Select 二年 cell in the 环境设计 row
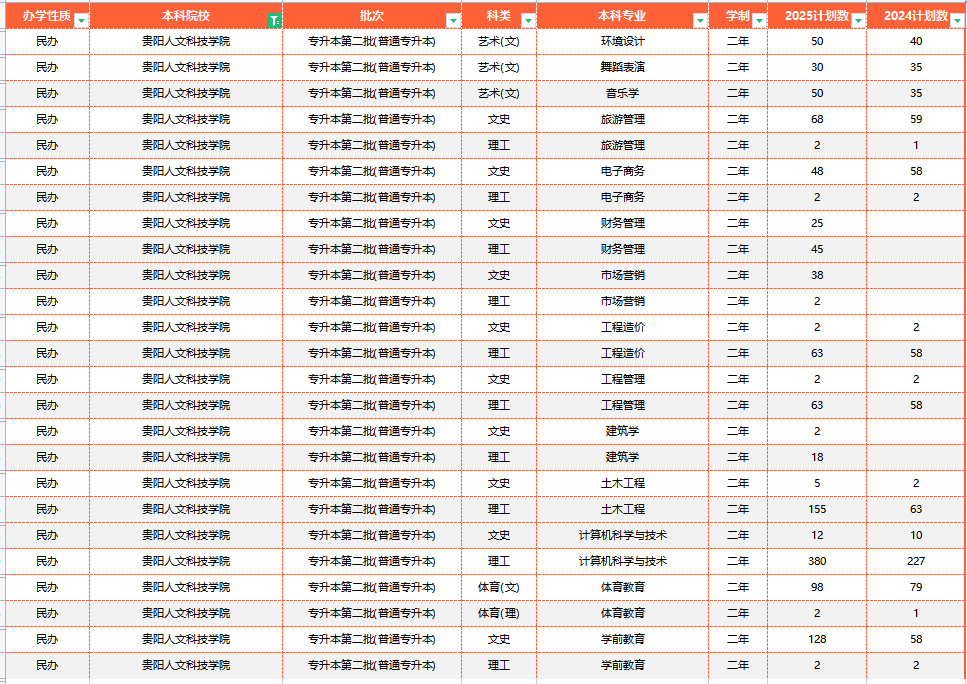The height and width of the screenshot is (684, 967). [x=738, y=41]
